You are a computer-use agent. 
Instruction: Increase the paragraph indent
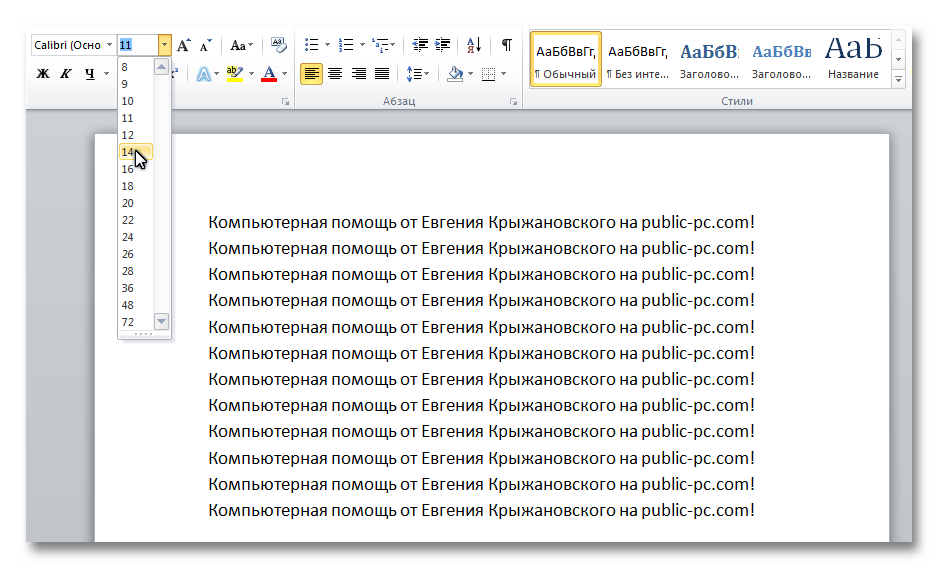tap(443, 45)
